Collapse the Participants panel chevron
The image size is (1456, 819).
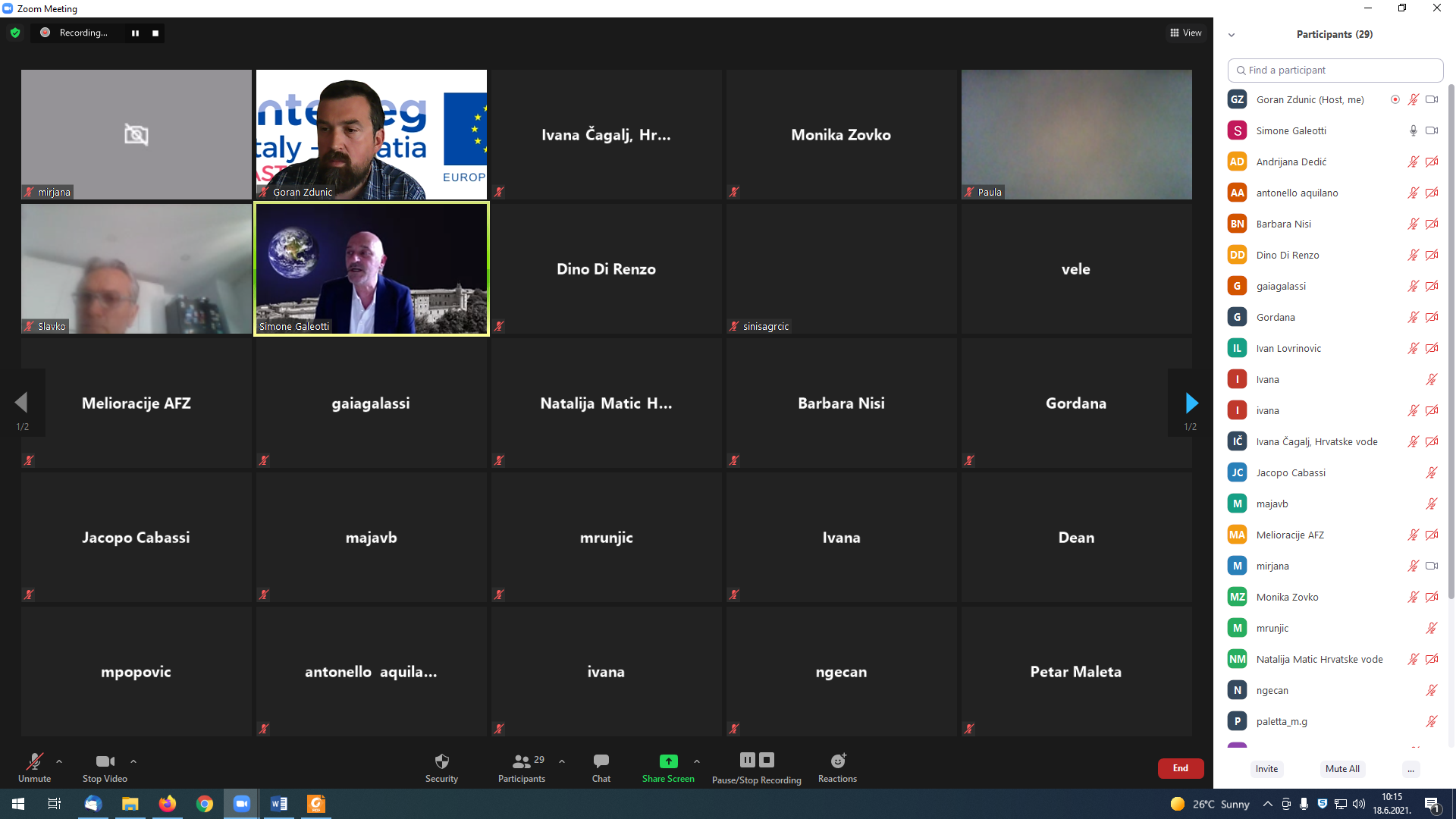click(x=1232, y=35)
